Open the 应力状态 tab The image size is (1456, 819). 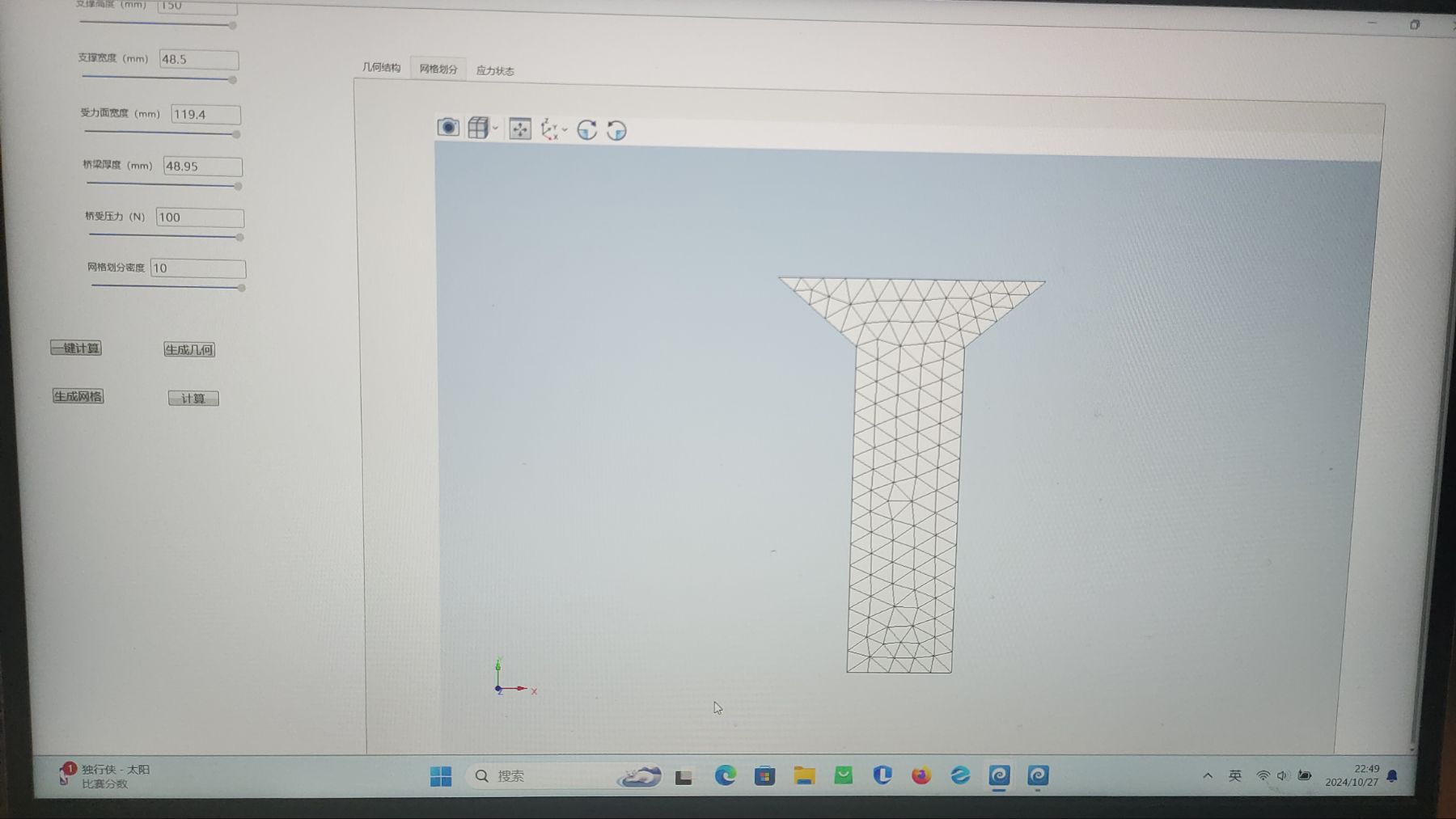pyautogui.click(x=495, y=71)
